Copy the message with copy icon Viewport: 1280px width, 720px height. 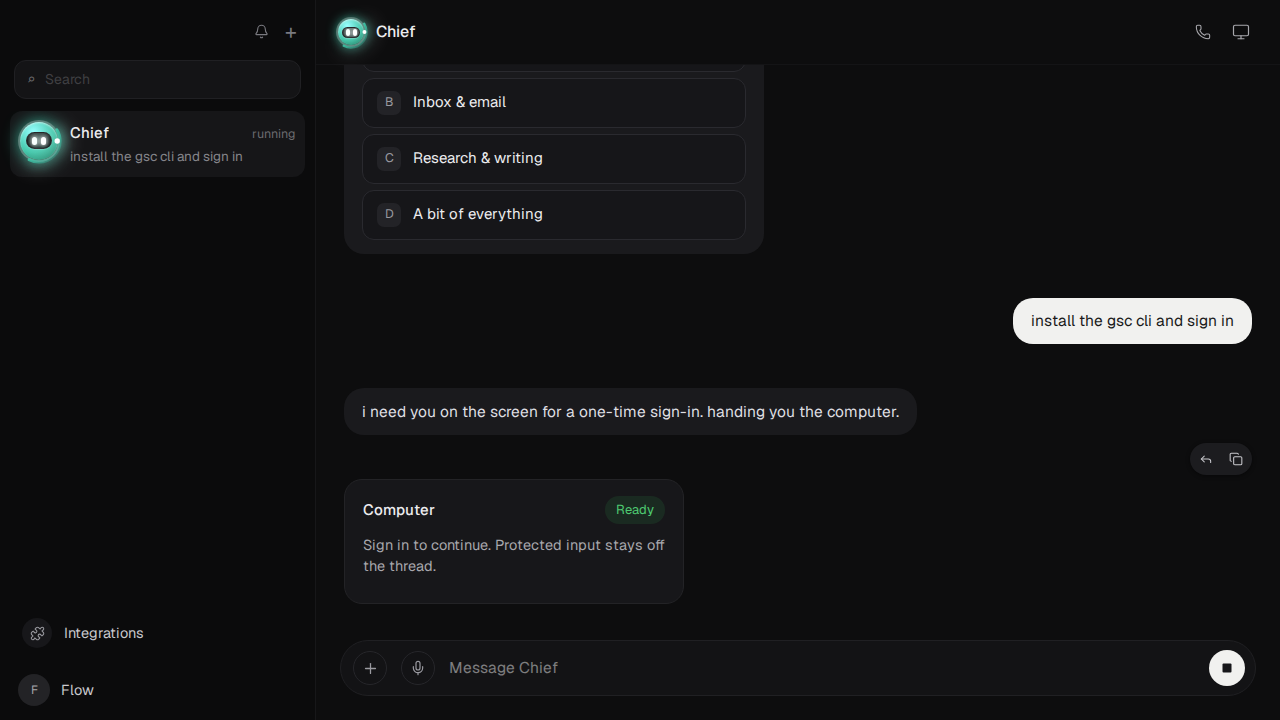(x=1236, y=459)
